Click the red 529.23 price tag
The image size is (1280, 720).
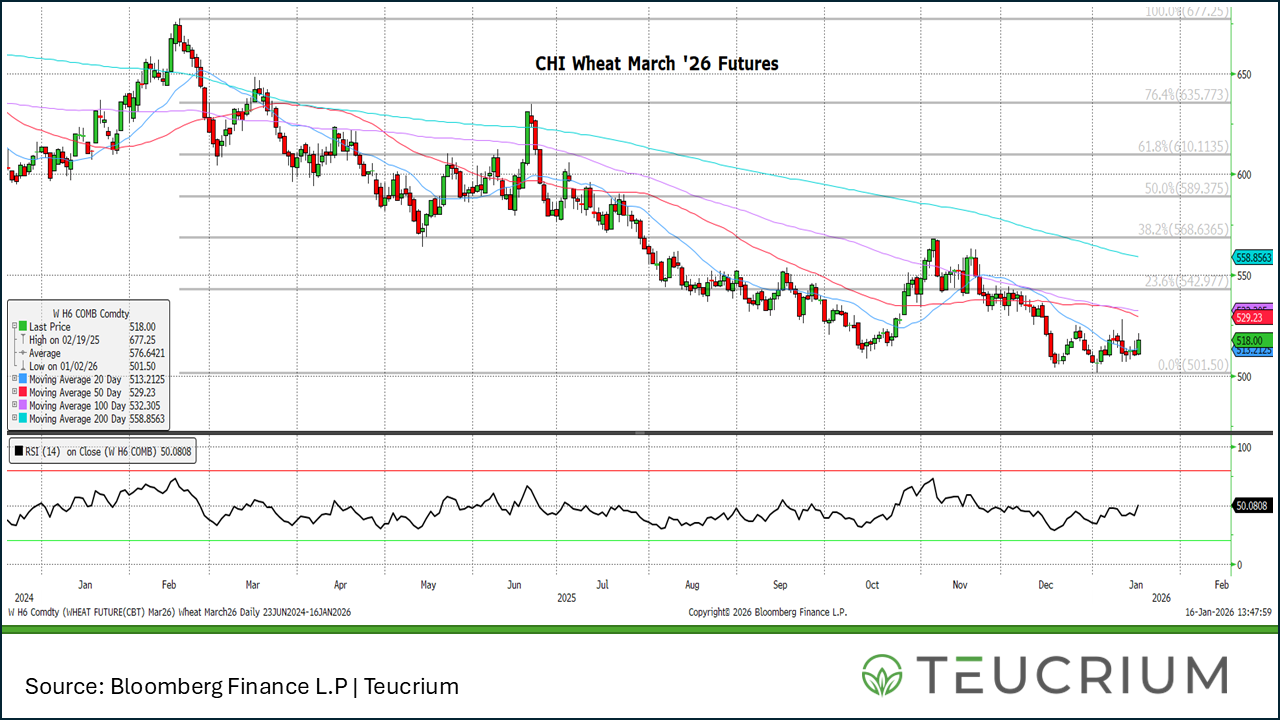pyautogui.click(x=1252, y=317)
